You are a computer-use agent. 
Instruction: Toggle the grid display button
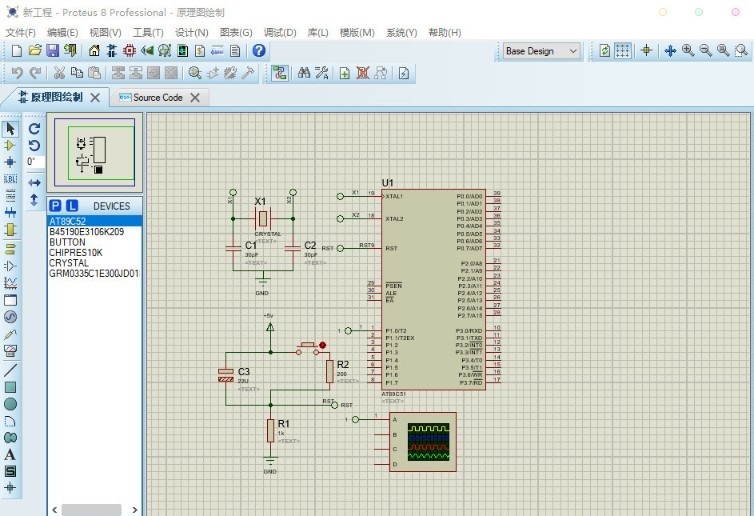point(622,50)
